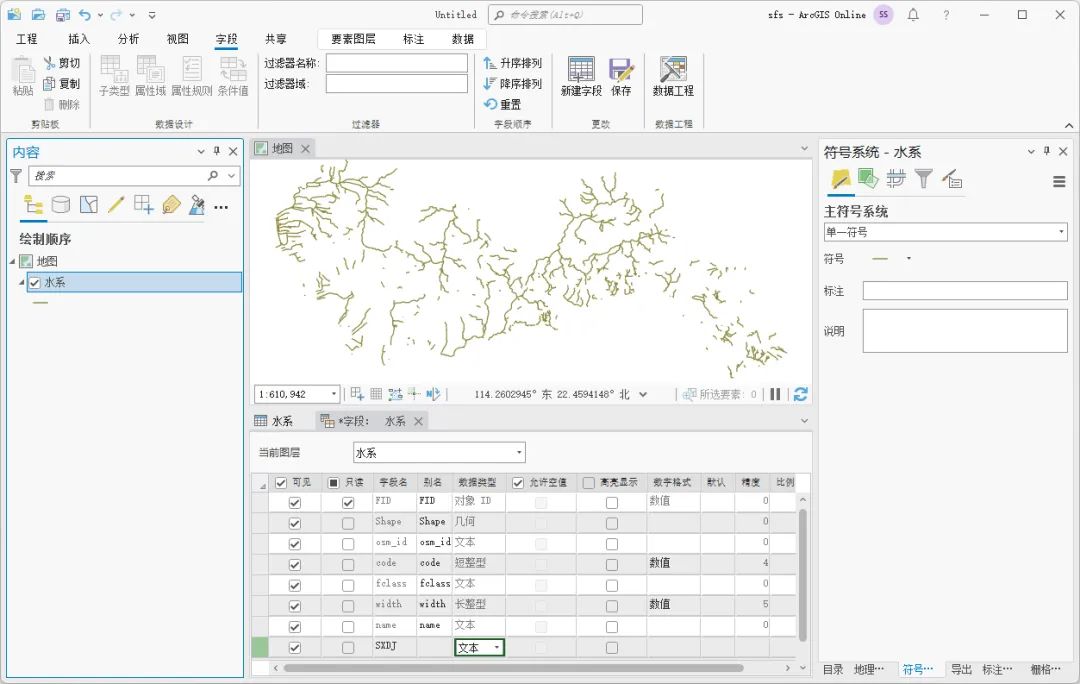Open the 插入 (Insert) ribbon tab
The image size is (1080, 684).
79,39
